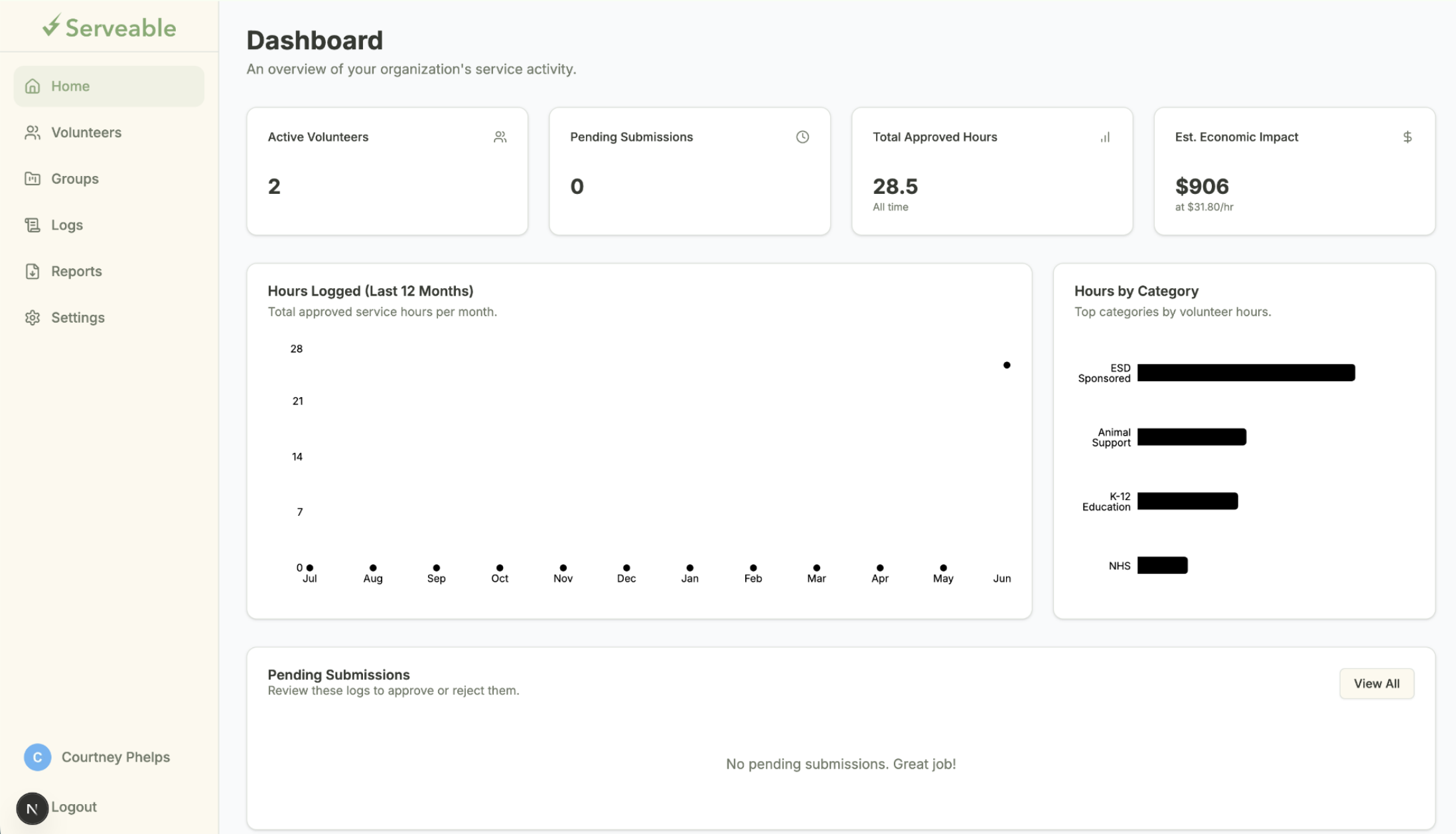Screen dimensions: 1456x834
Task: Click the 'ESD Sponsored' category label
Action: pos(1104,373)
